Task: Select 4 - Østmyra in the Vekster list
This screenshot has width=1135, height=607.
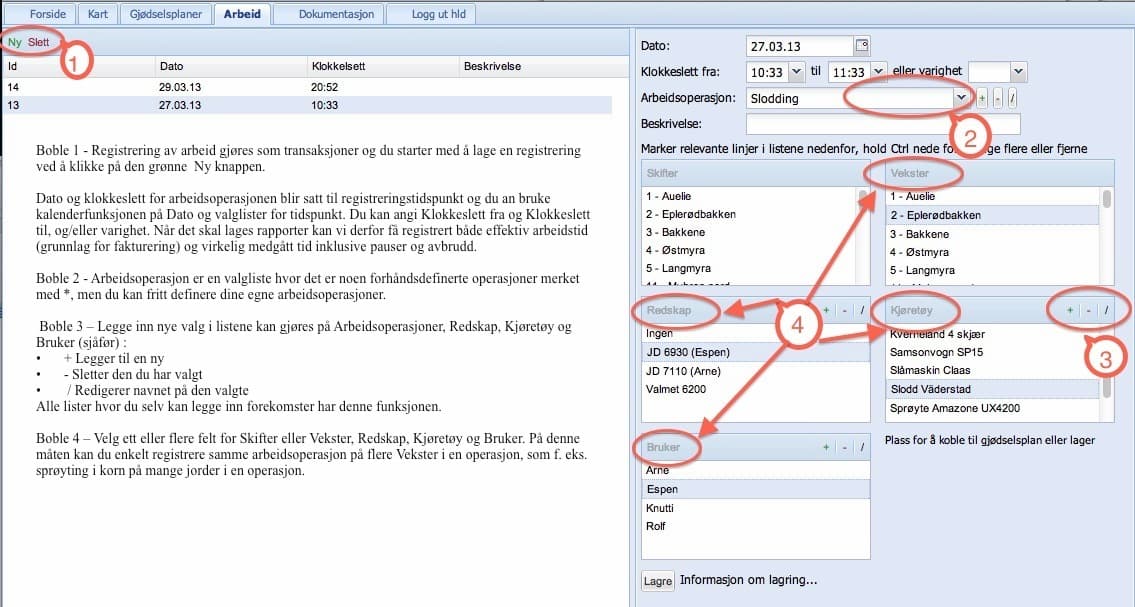Action: 993,252
